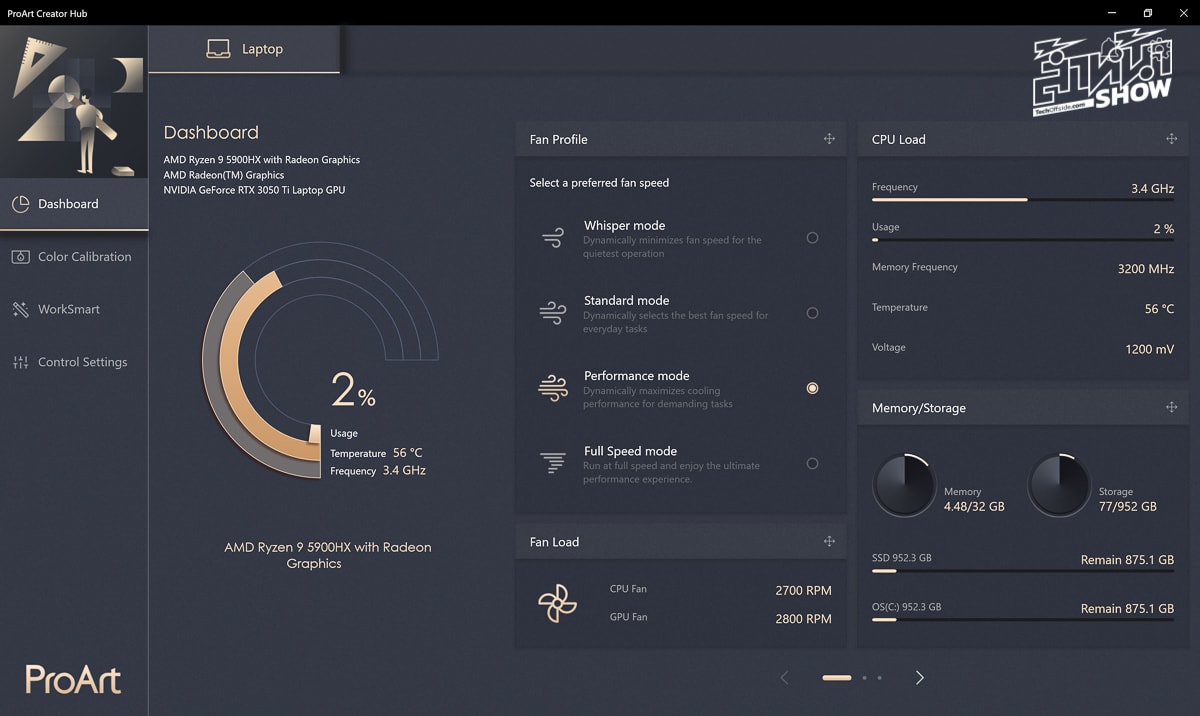Click the SSD 952.3 GB storage bar
The height and width of the screenshot is (716, 1200).
pos(1023,571)
